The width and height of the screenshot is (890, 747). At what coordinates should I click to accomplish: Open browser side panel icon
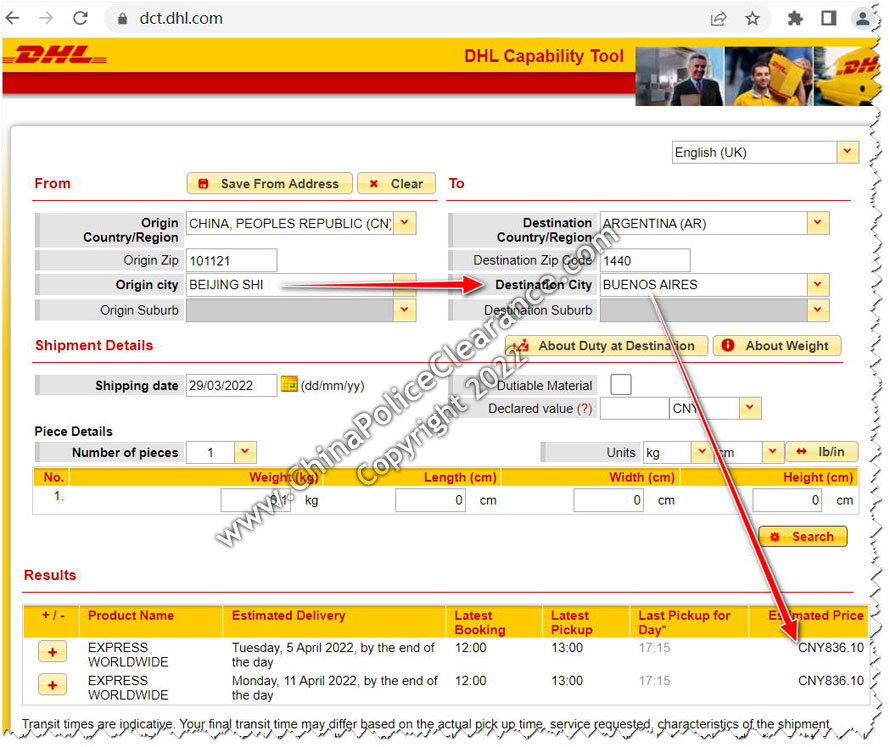pyautogui.click(x=829, y=19)
